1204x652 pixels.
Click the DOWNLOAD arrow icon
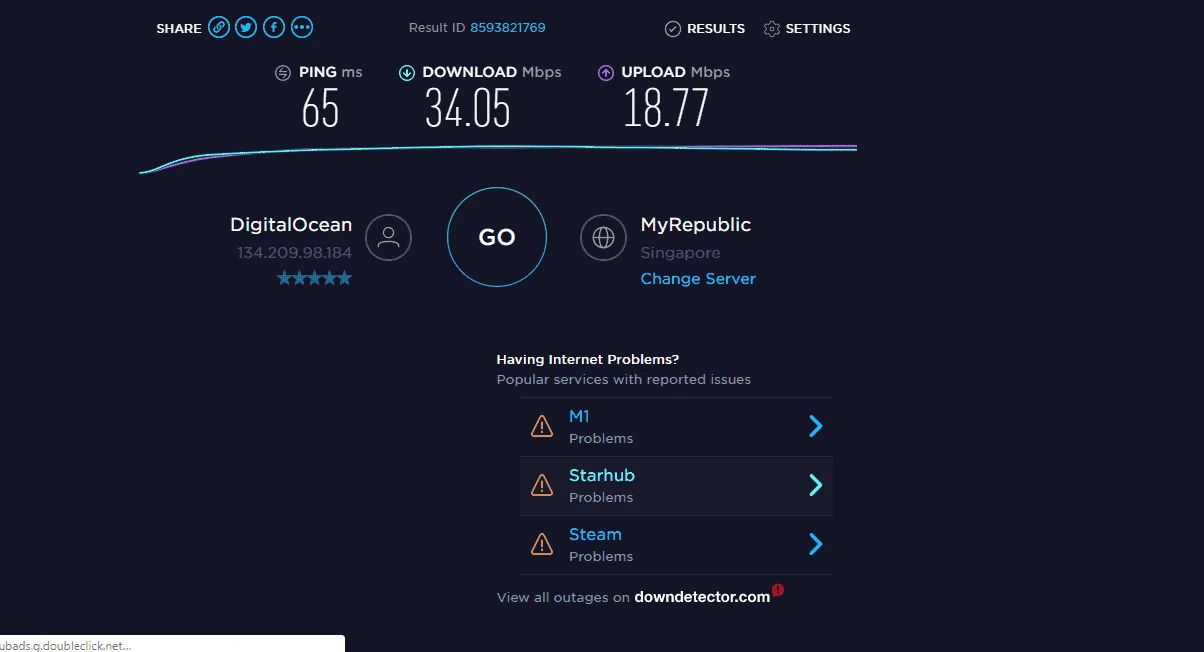click(406, 72)
